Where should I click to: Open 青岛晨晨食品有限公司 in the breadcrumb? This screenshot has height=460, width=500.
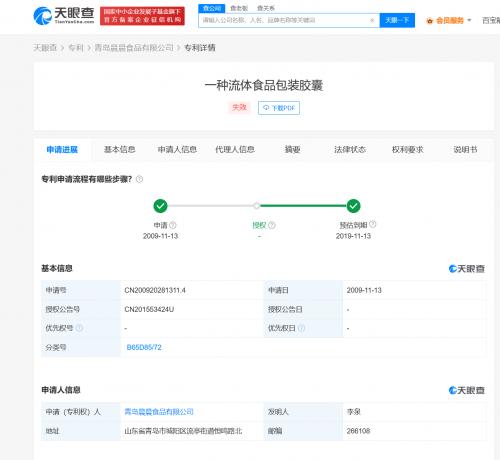pyautogui.click(x=134, y=48)
